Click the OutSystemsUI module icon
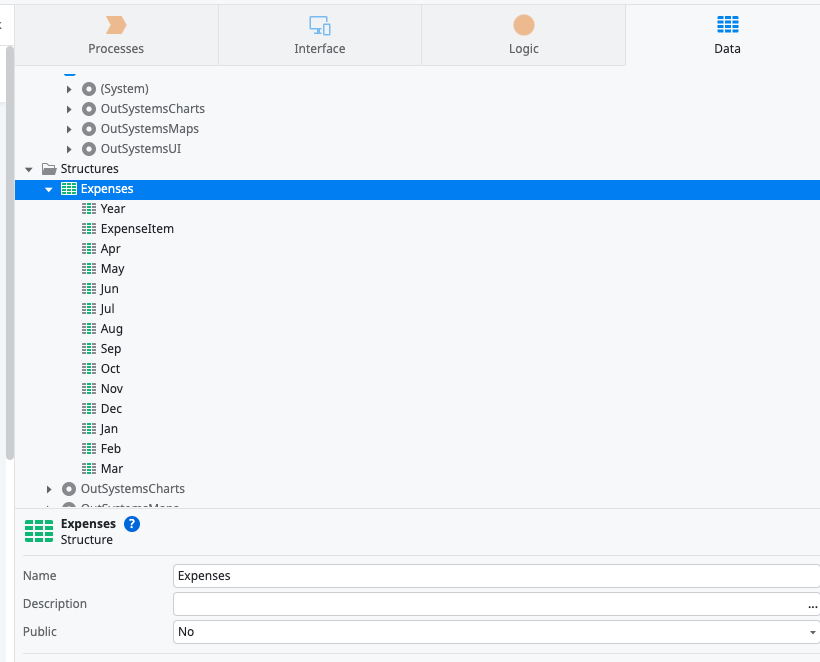 coord(89,149)
